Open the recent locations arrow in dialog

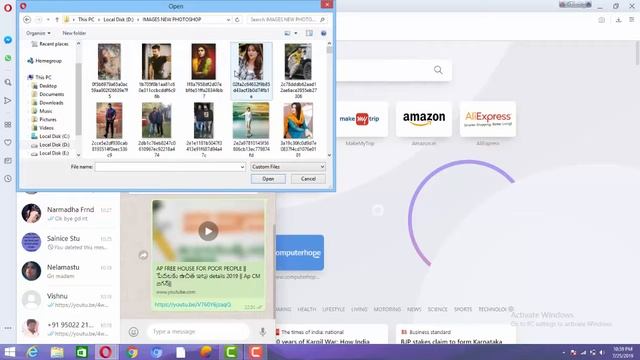pos(48,20)
